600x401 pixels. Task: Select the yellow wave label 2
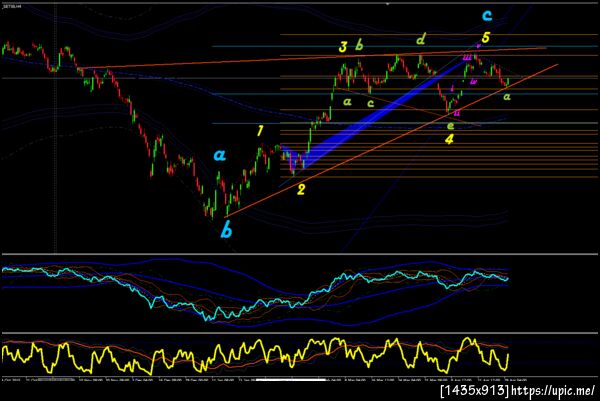click(x=301, y=189)
